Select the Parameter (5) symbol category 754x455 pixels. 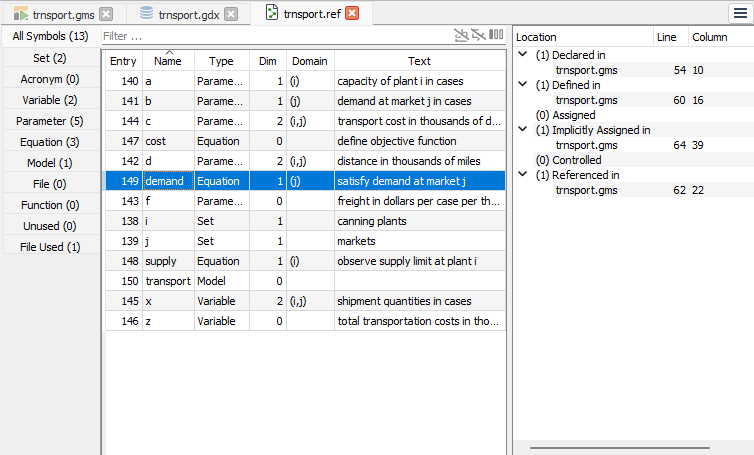tap(50, 121)
